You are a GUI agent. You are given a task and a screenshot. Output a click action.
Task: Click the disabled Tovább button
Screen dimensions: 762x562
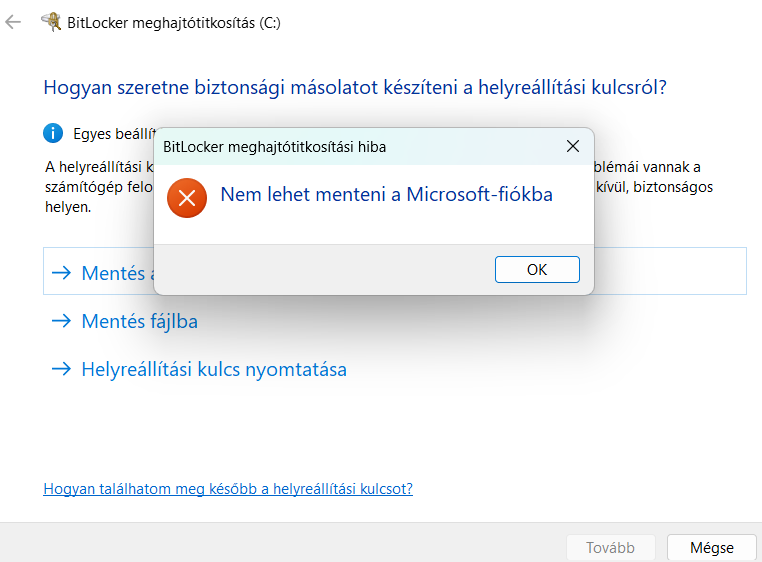pos(610,547)
